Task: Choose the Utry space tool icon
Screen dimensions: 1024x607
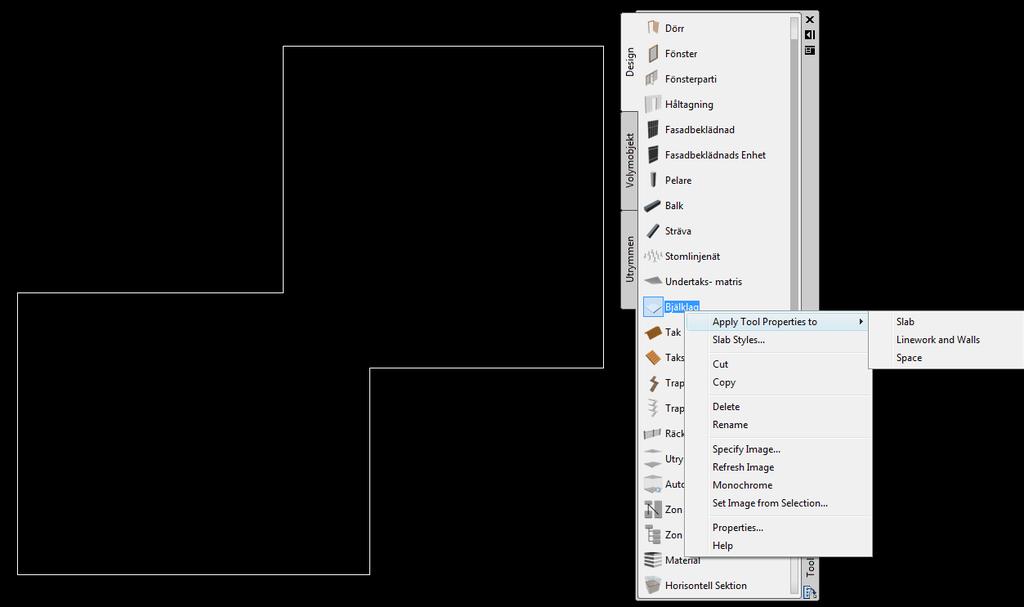Action: click(x=652, y=459)
